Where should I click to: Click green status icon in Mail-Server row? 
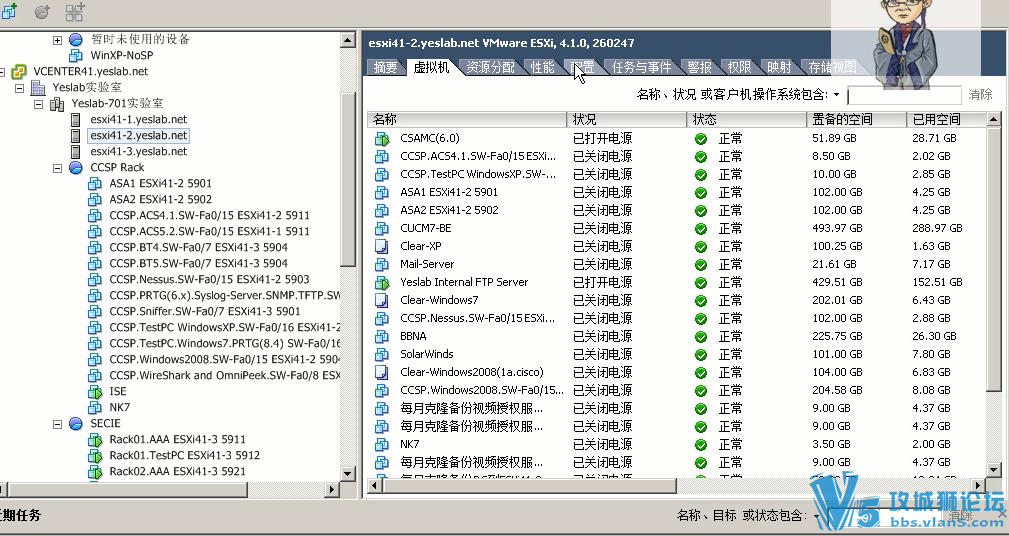coord(701,264)
